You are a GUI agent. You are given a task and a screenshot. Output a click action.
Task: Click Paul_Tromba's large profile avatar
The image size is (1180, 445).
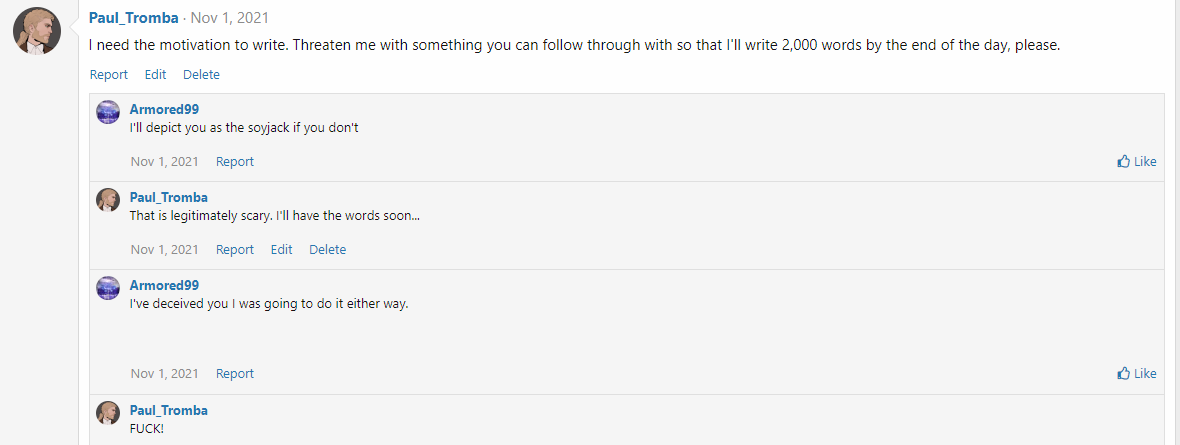point(37,32)
